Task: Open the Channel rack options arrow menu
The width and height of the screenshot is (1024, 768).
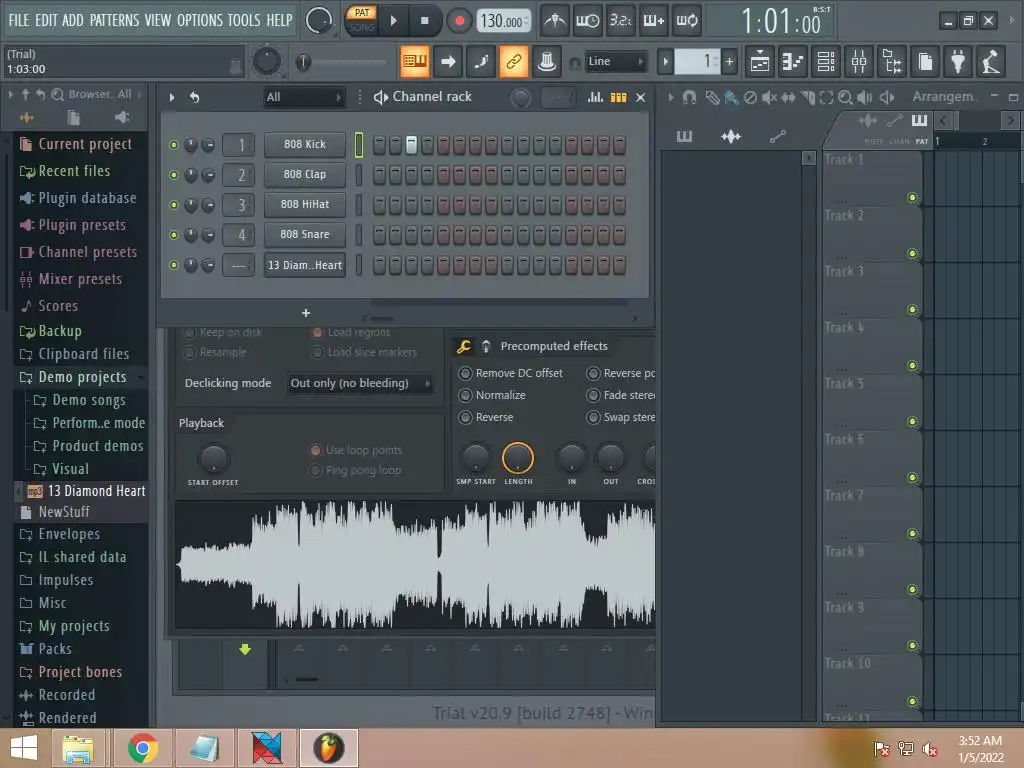Action: click(x=172, y=97)
